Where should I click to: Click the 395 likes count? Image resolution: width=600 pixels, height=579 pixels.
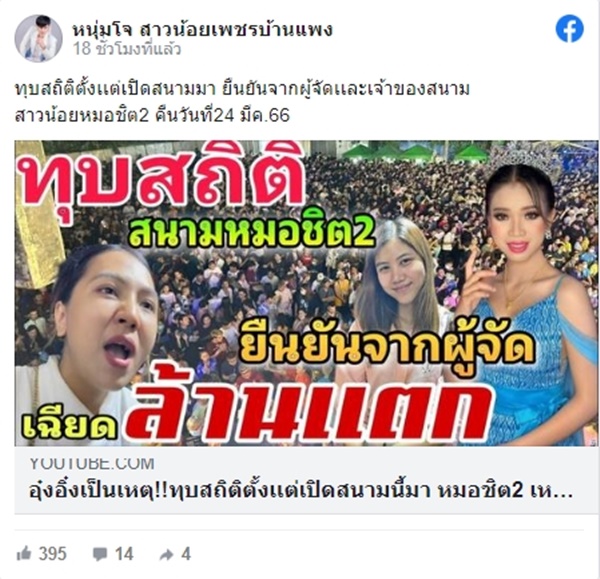(x=53, y=554)
